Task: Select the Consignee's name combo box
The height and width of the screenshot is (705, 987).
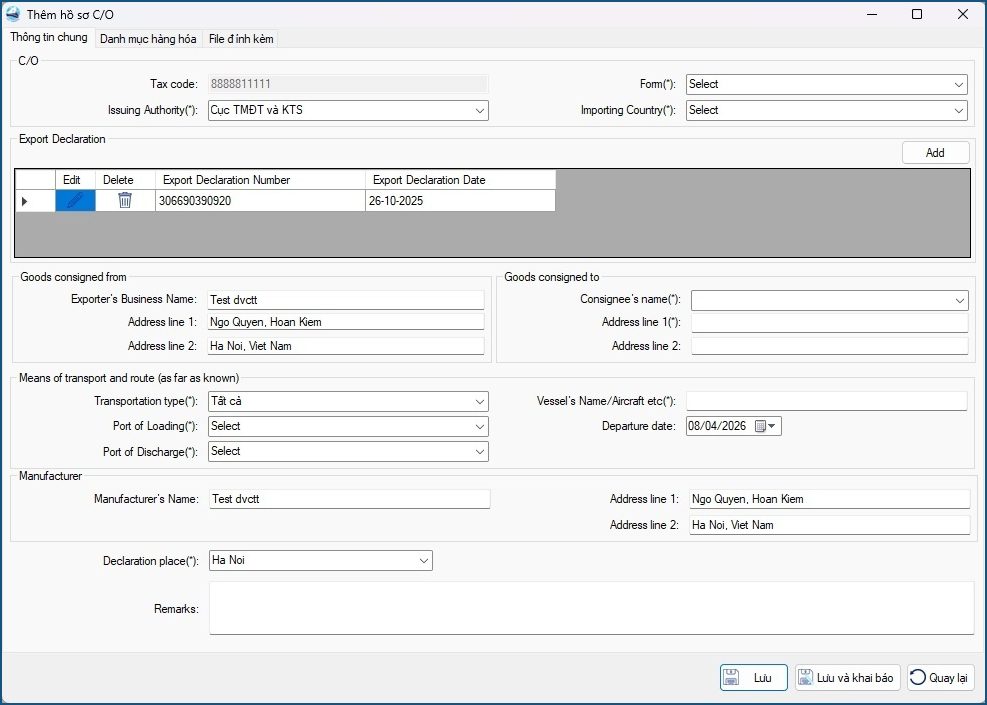Action: (829, 300)
